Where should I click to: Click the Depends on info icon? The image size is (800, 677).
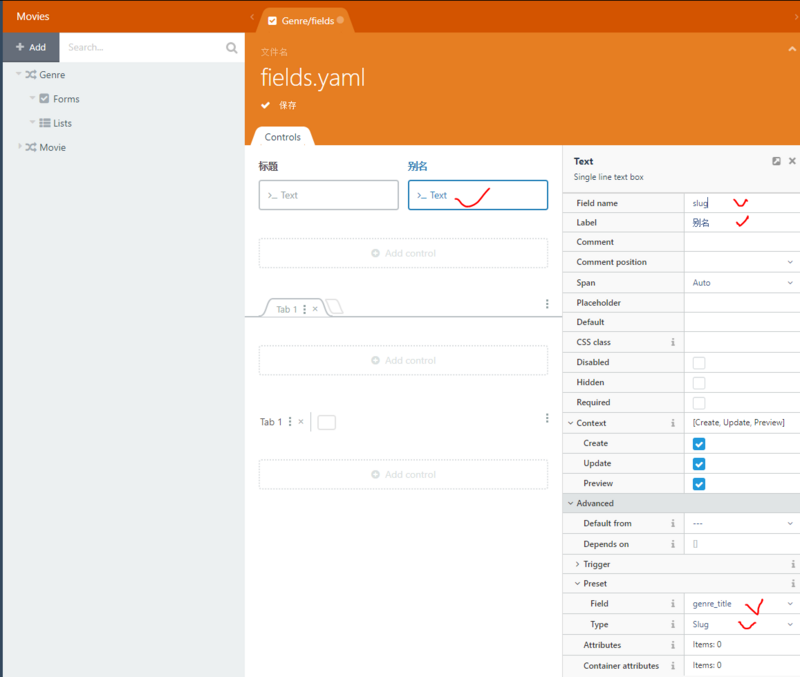673,544
